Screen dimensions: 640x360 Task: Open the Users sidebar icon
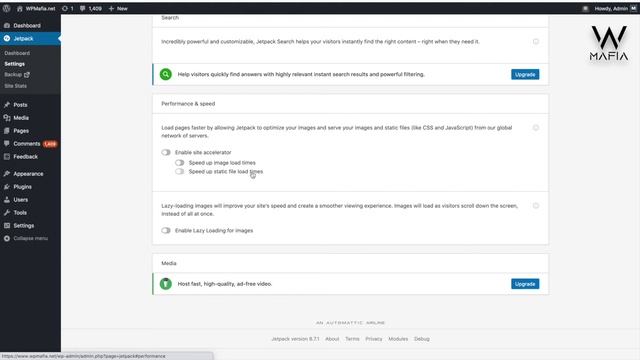tap(7, 200)
